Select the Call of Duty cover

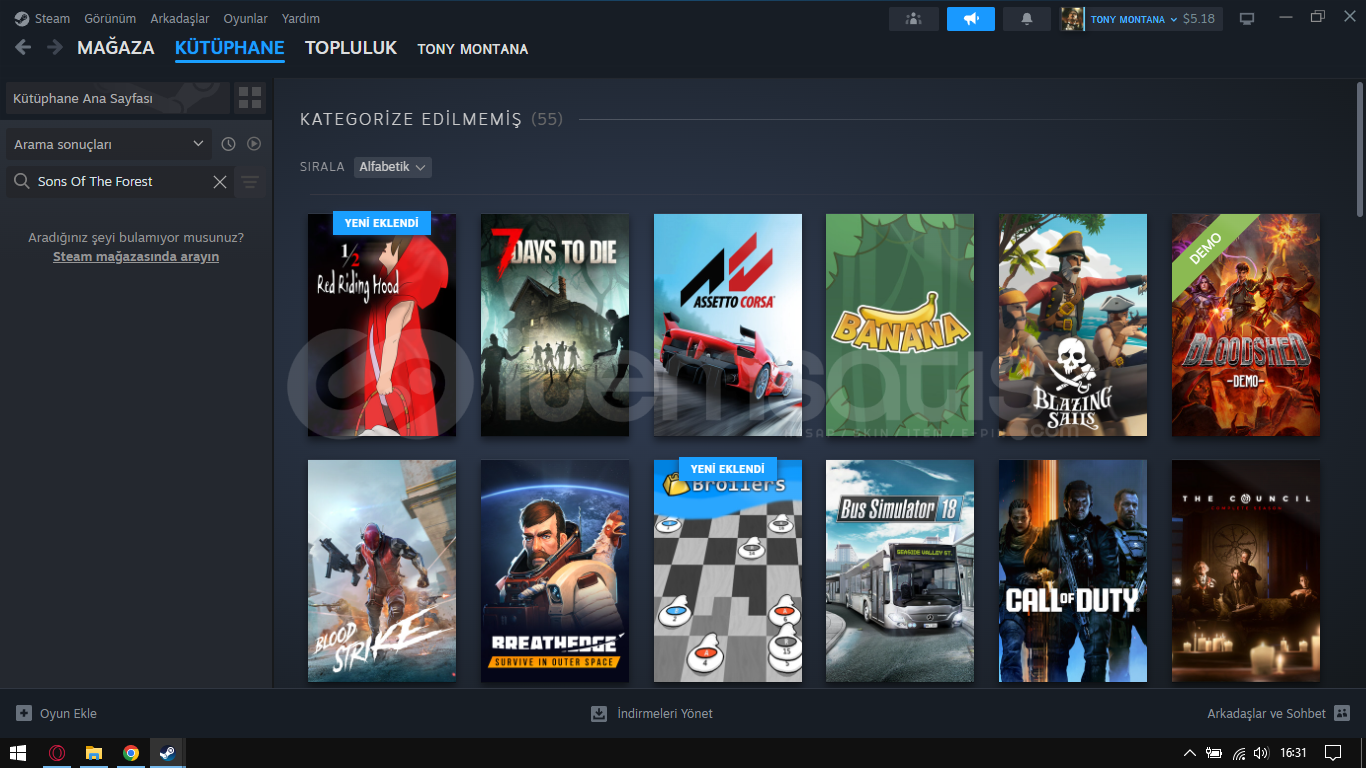(x=1073, y=571)
